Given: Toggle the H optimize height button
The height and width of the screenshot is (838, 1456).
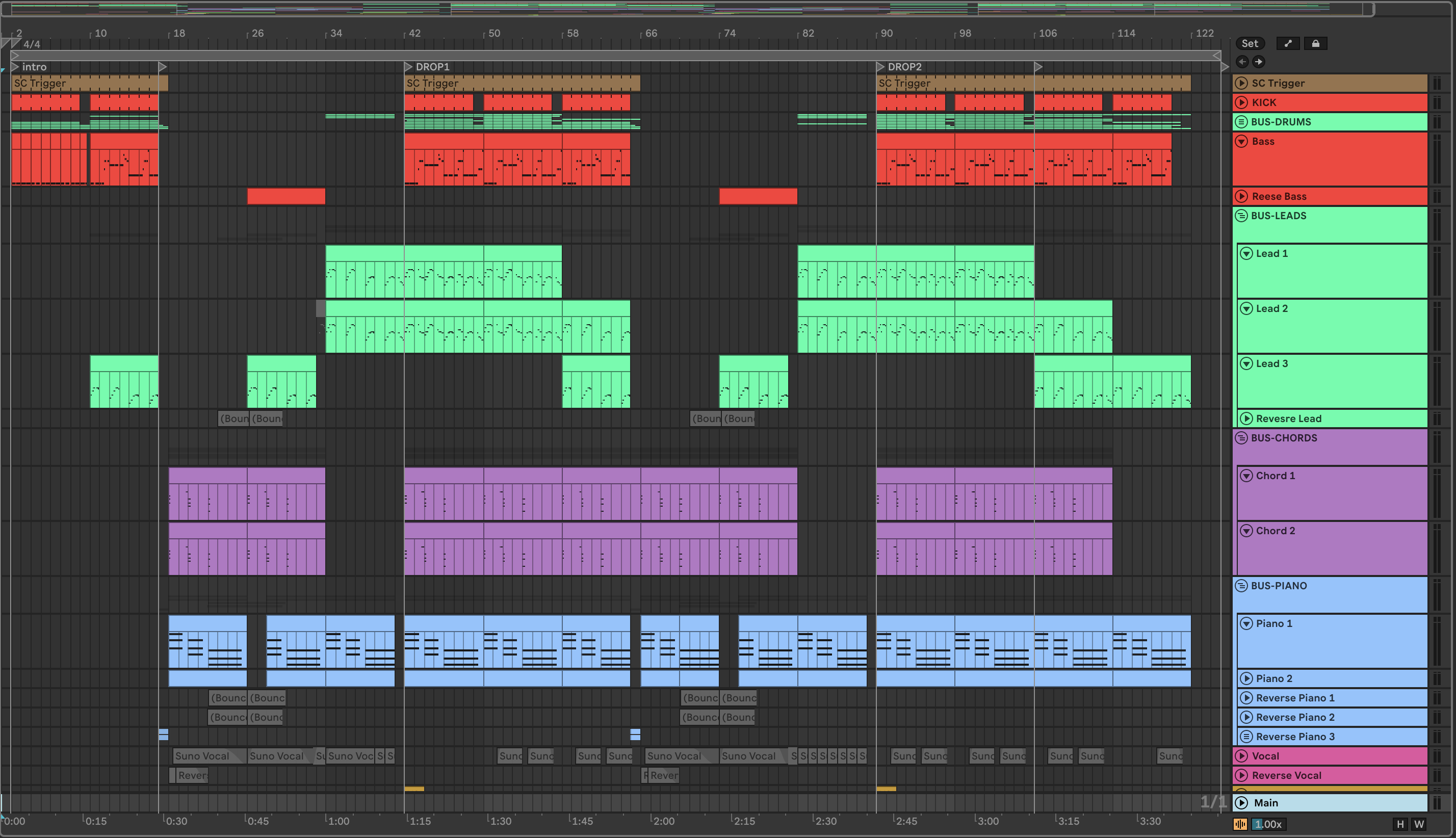Looking at the screenshot, I should pos(1400,824).
